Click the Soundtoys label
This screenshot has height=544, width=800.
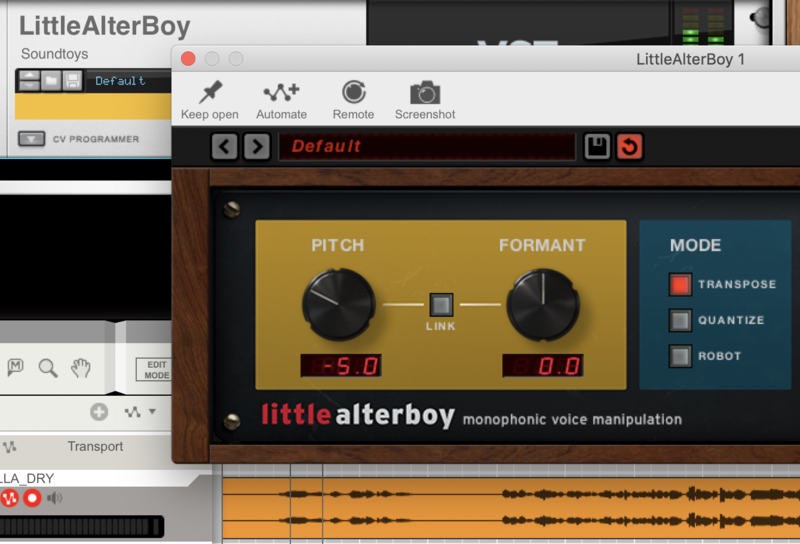point(55,54)
